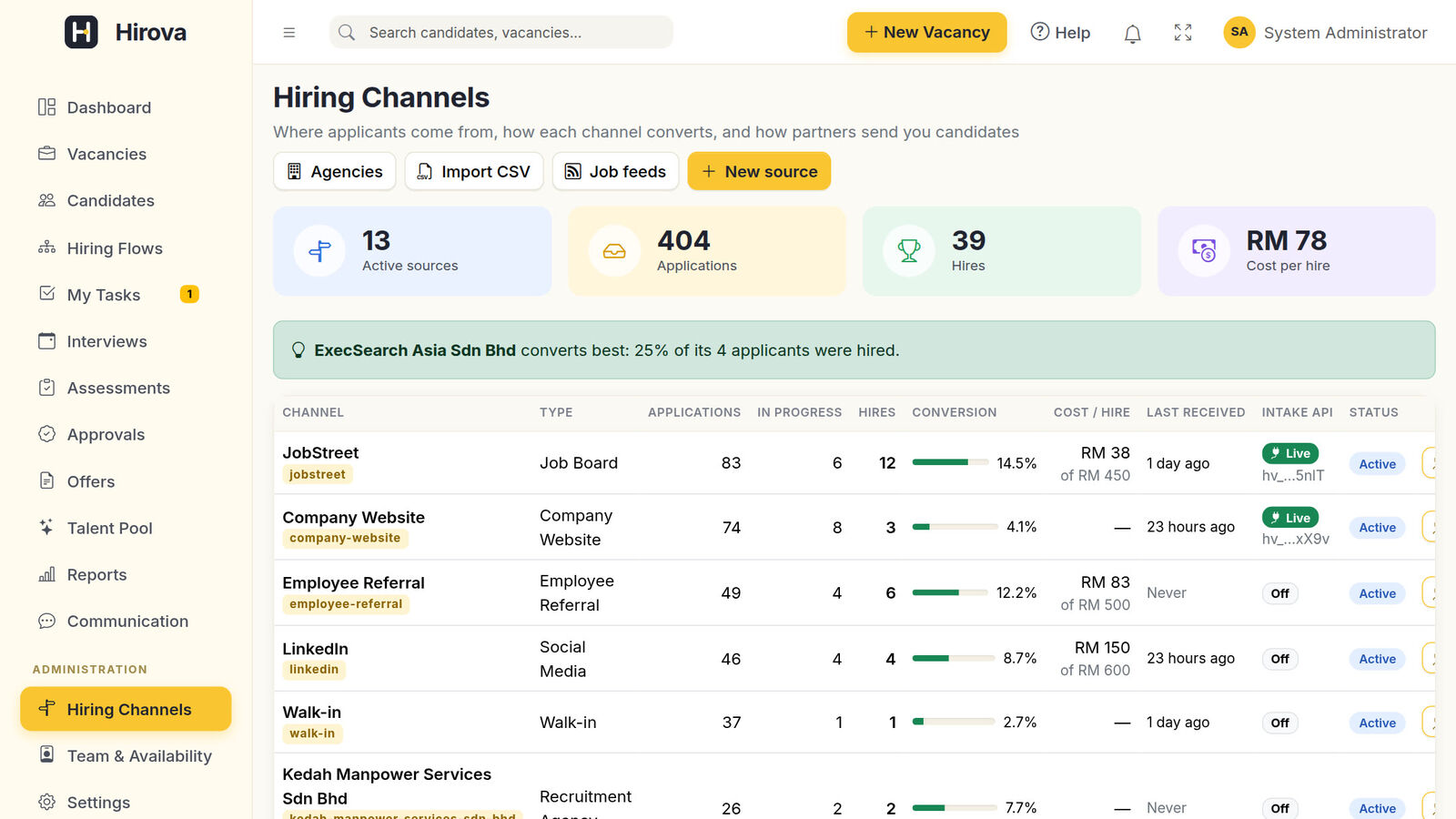Open the JobStreet channel name
1456x819 pixels.
click(320, 452)
